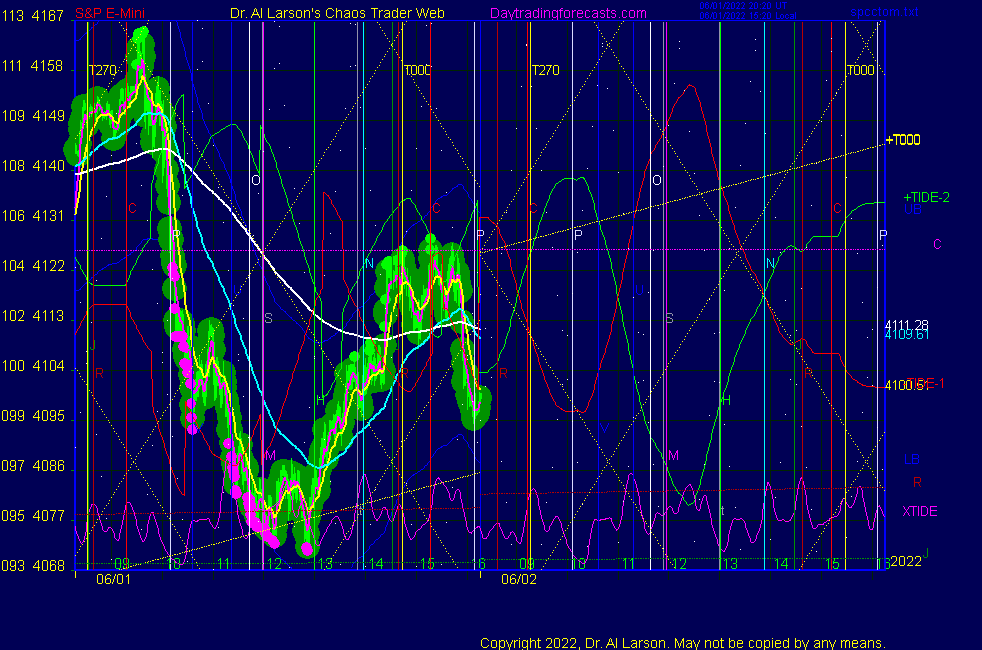Click the Dr. Al Larson's Chaos Trader Web title
982x650 pixels.
(x=338, y=13)
